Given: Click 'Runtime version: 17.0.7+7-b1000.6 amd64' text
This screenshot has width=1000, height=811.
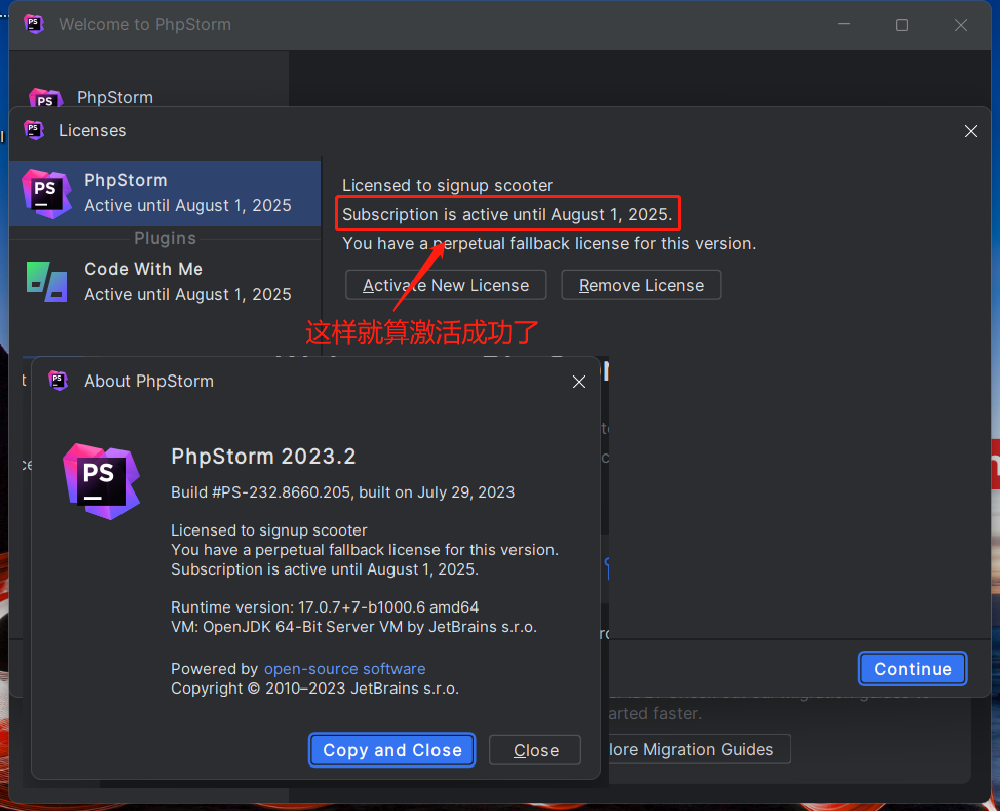Looking at the screenshot, I should [325, 607].
